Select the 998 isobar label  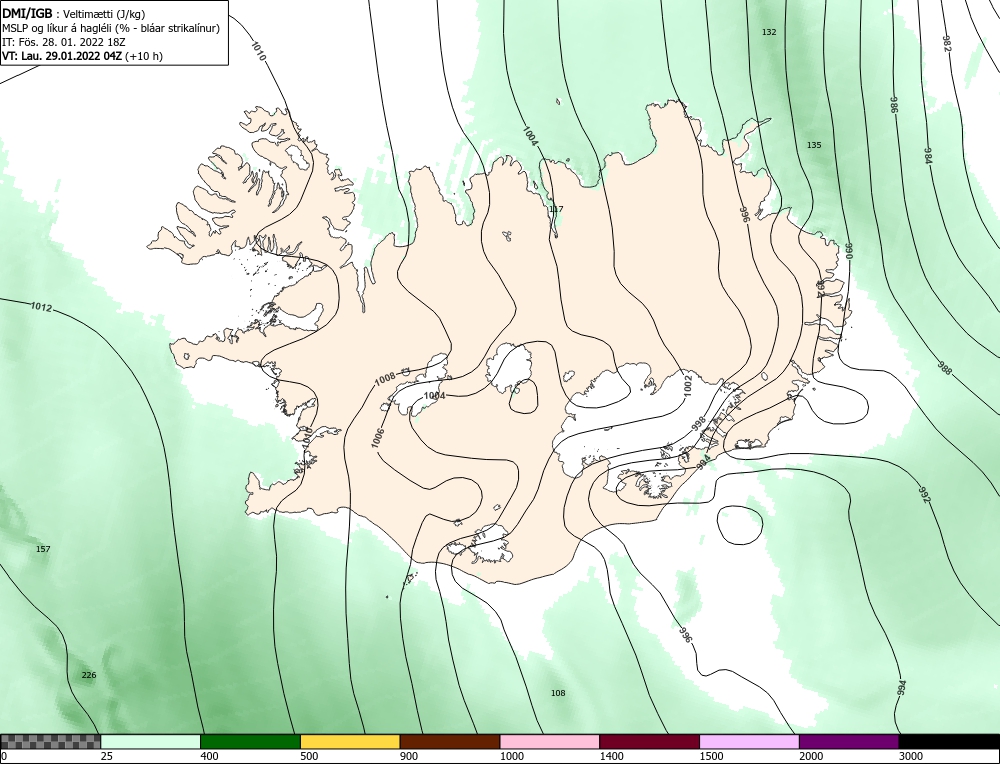click(698, 424)
